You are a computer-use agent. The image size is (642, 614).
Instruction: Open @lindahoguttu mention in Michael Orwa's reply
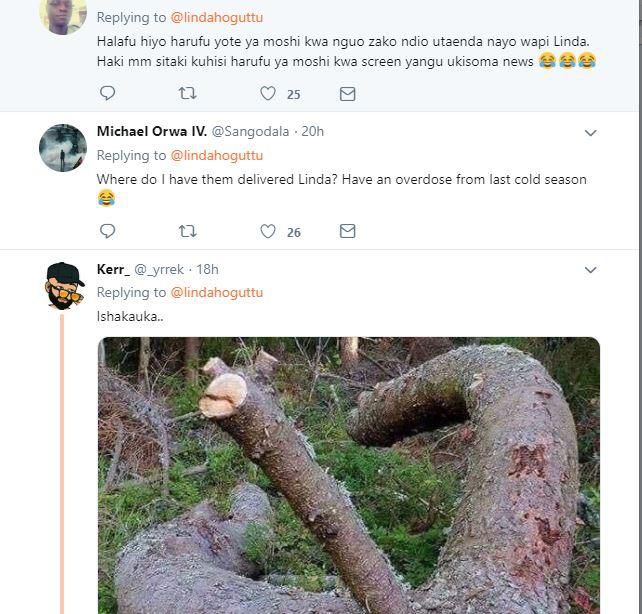[217, 155]
